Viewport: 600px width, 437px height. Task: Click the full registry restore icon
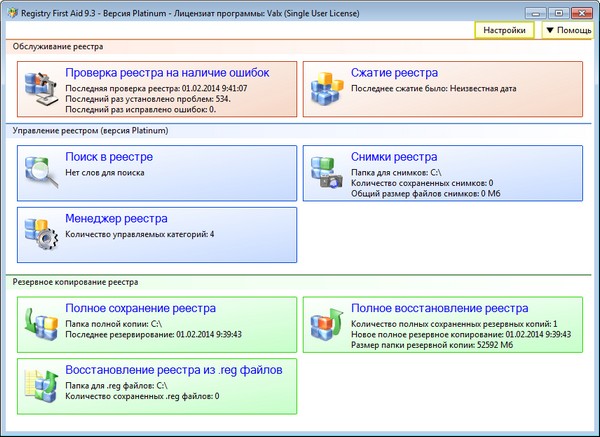pos(326,324)
